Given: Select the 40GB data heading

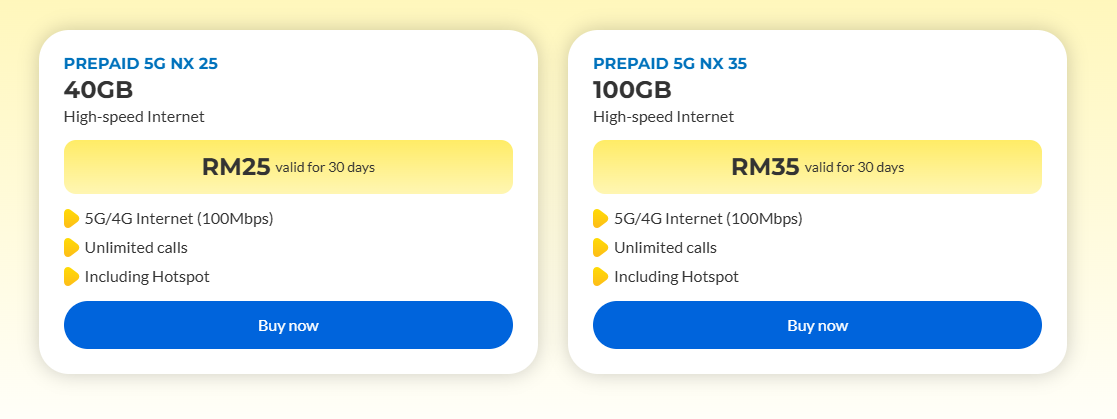Looking at the screenshot, I should tap(98, 90).
